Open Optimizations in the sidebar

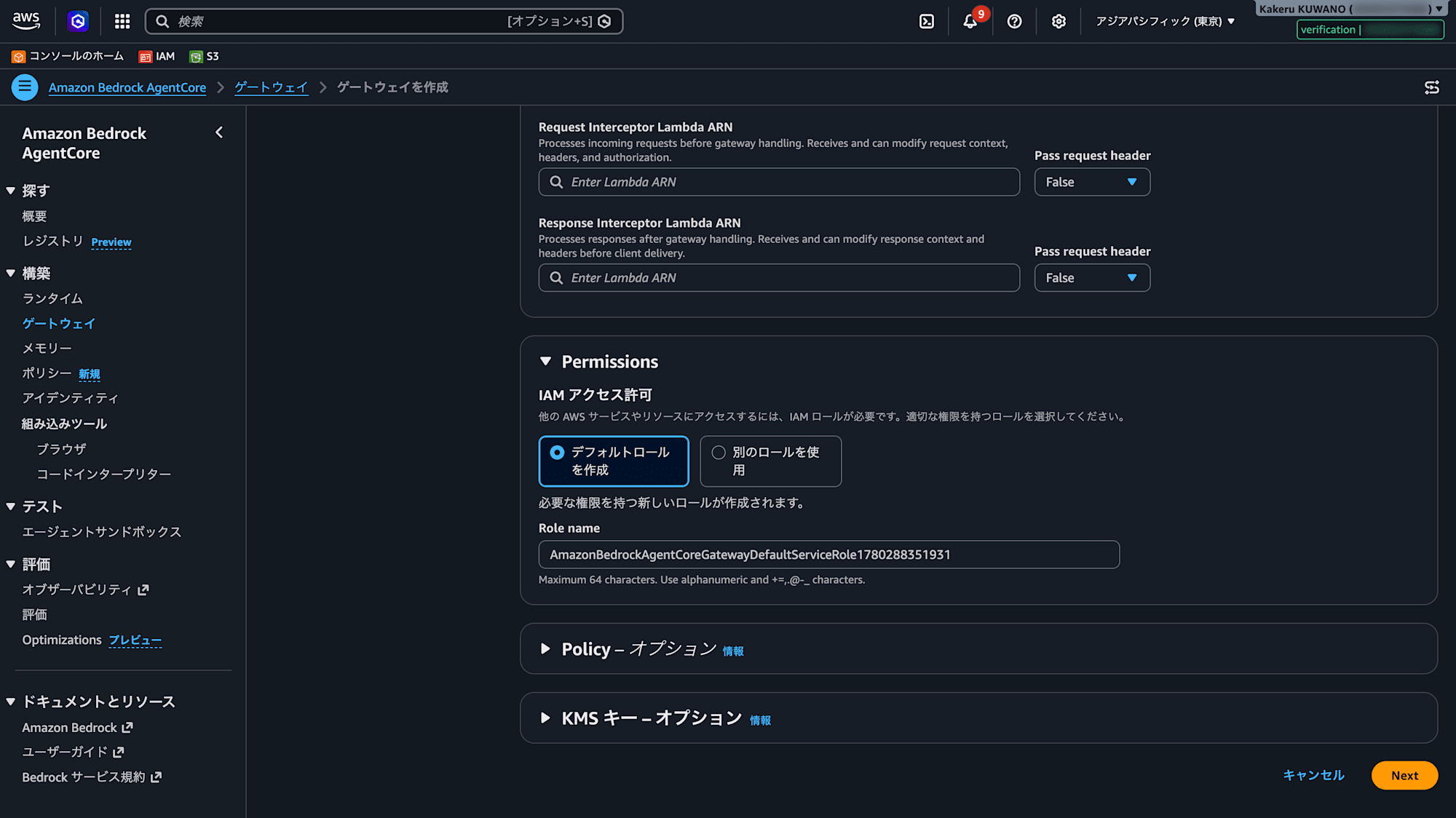(62, 640)
